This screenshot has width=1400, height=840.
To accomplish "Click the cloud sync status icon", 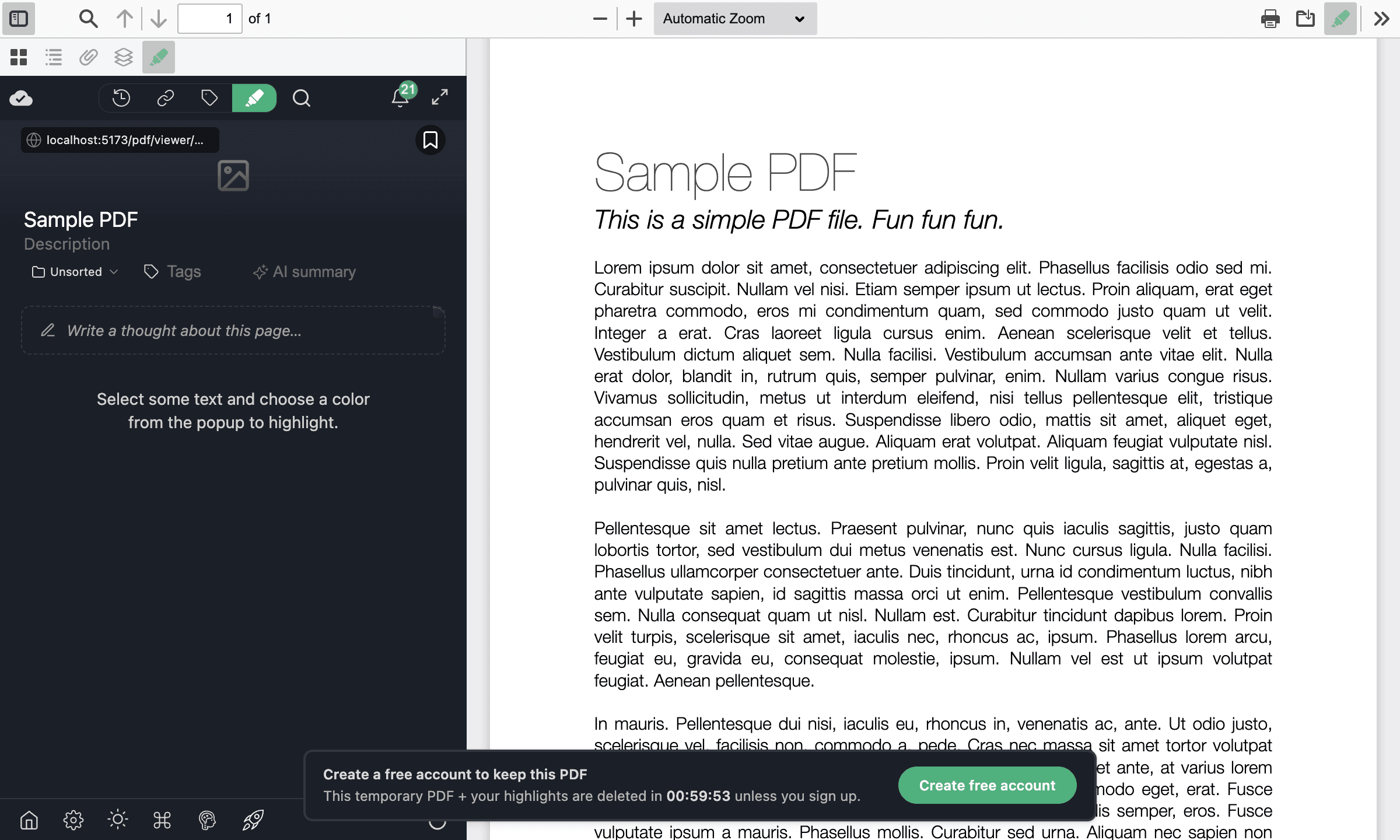I will point(21,98).
